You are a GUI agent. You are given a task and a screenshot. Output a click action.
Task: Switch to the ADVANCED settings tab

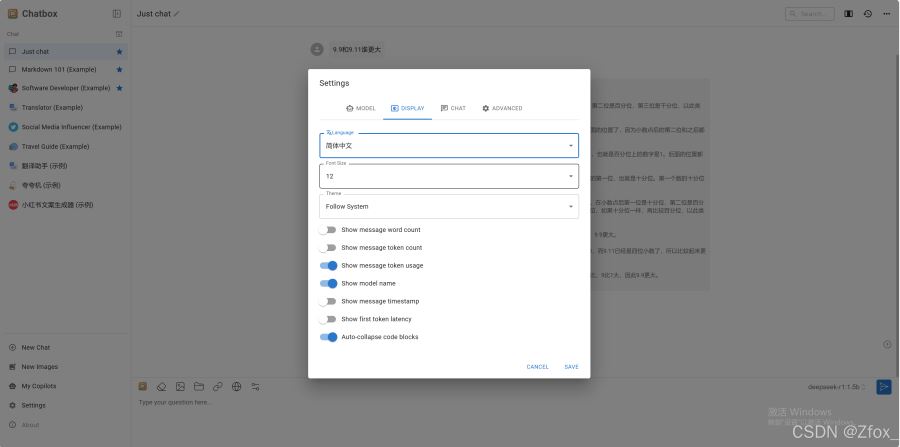(502, 108)
